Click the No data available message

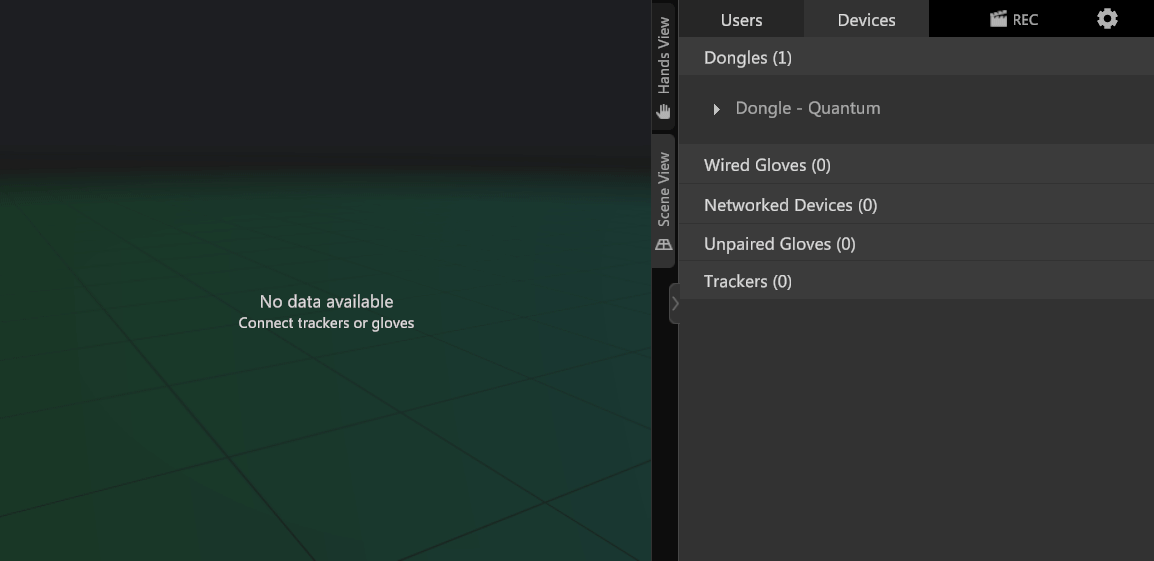326,302
